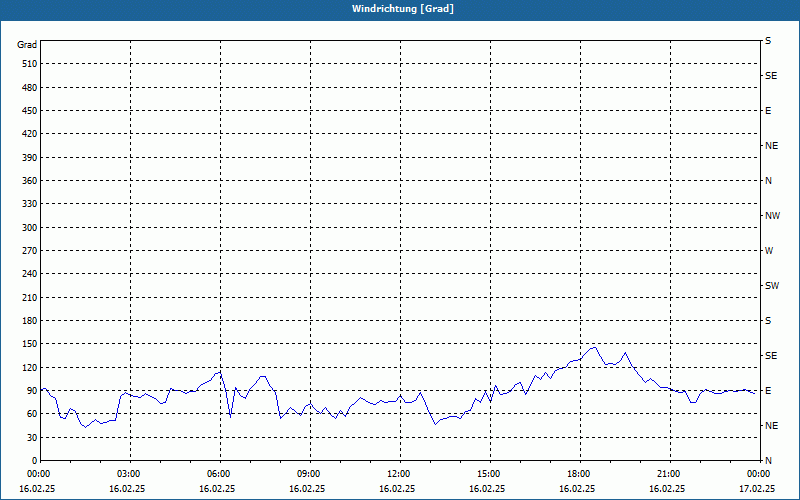Select the 18:00 time label
The image size is (800, 500).
(578, 473)
